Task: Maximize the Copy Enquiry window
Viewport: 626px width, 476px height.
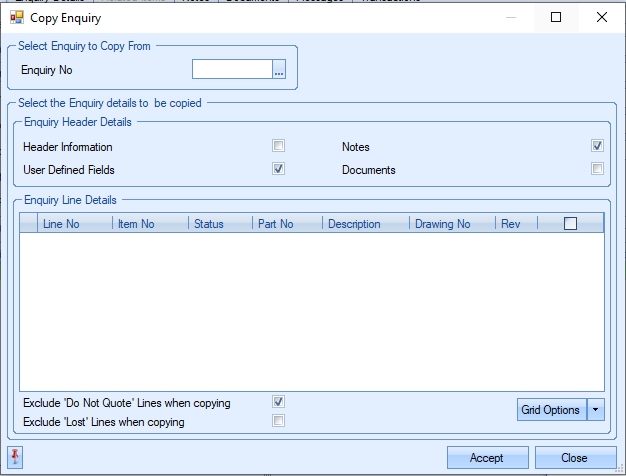Action: click(556, 17)
